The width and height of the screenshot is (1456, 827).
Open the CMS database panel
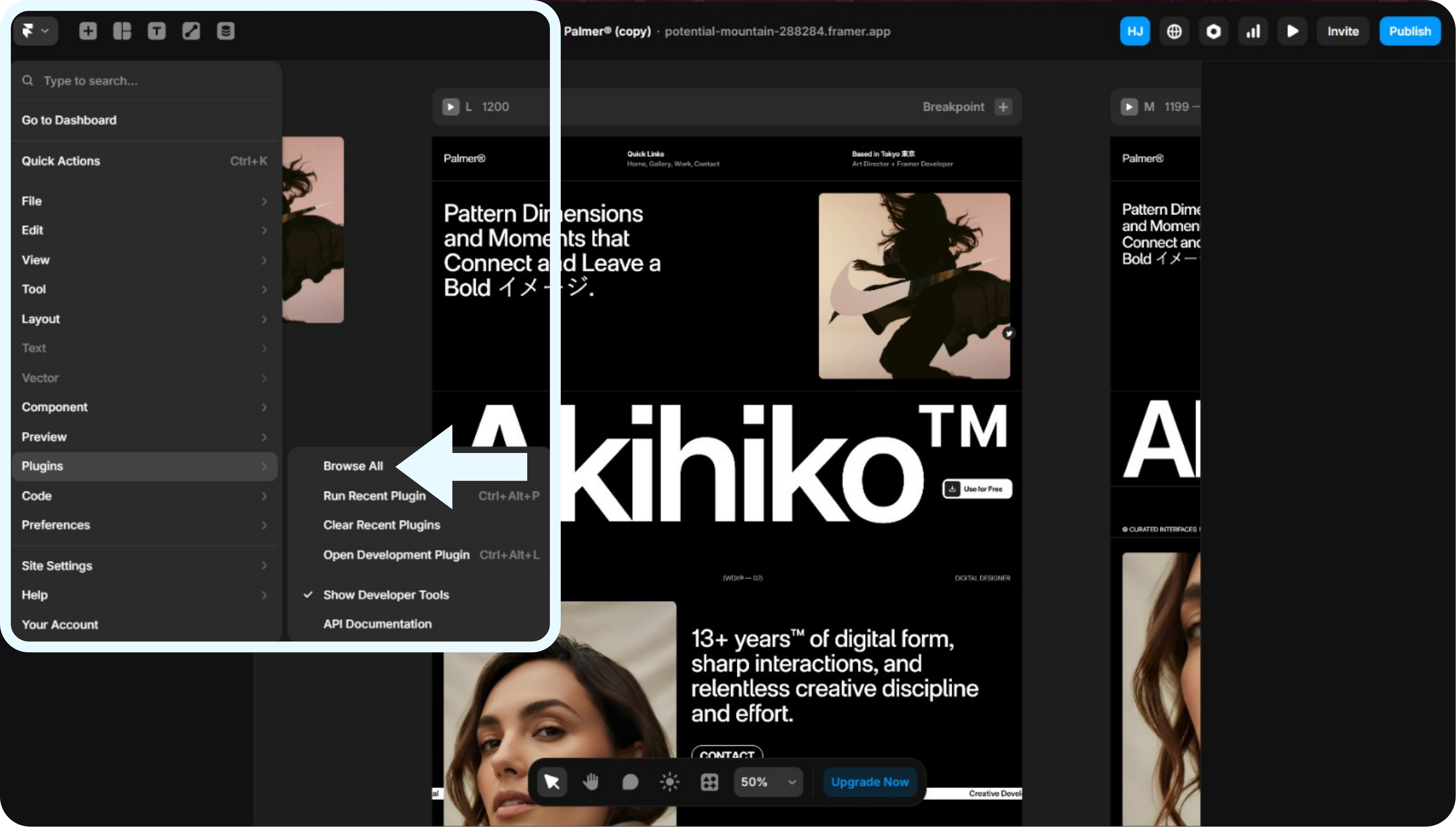tap(225, 31)
